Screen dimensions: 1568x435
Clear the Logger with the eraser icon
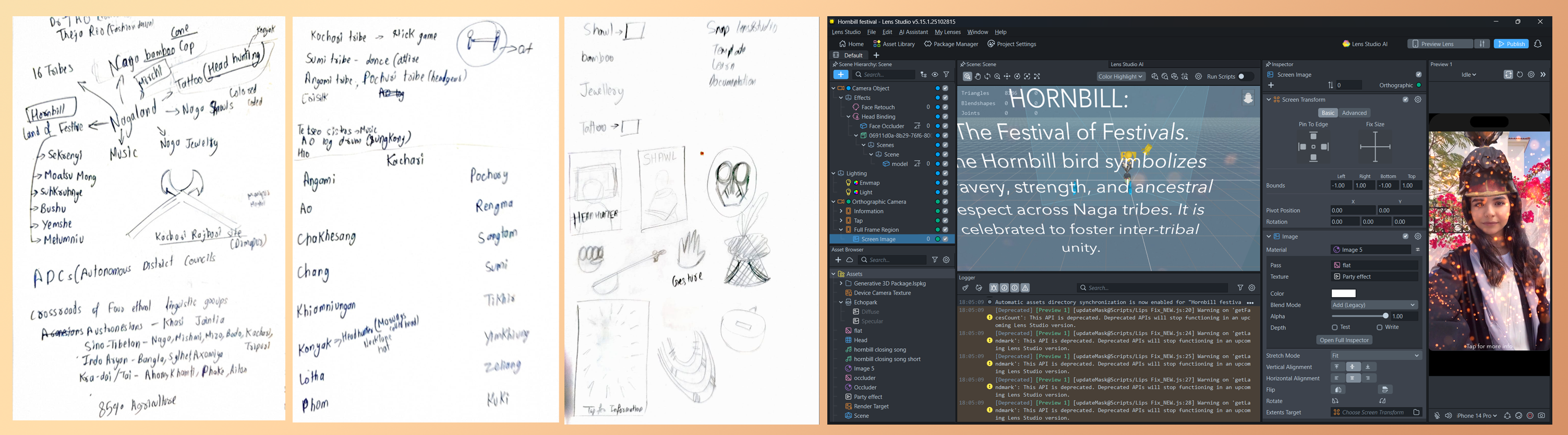click(966, 288)
